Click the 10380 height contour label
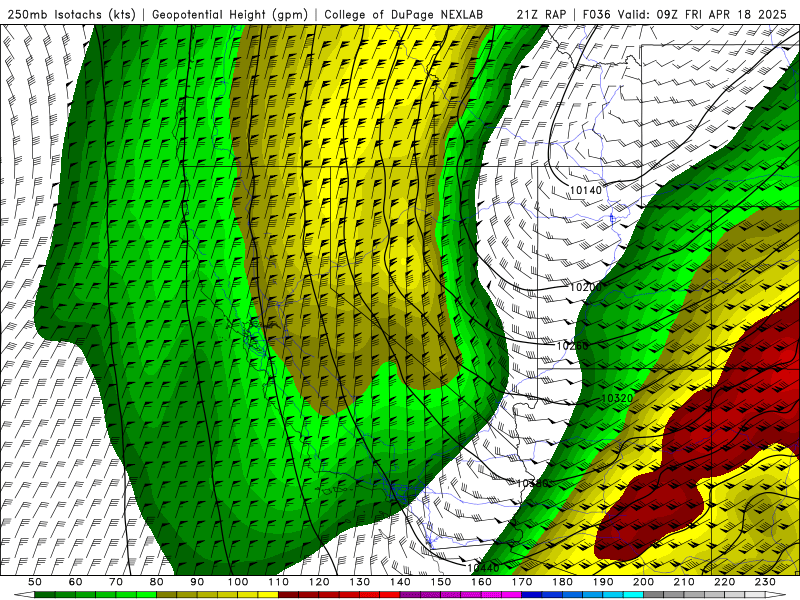This screenshot has height=600, width=800. point(533,483)
